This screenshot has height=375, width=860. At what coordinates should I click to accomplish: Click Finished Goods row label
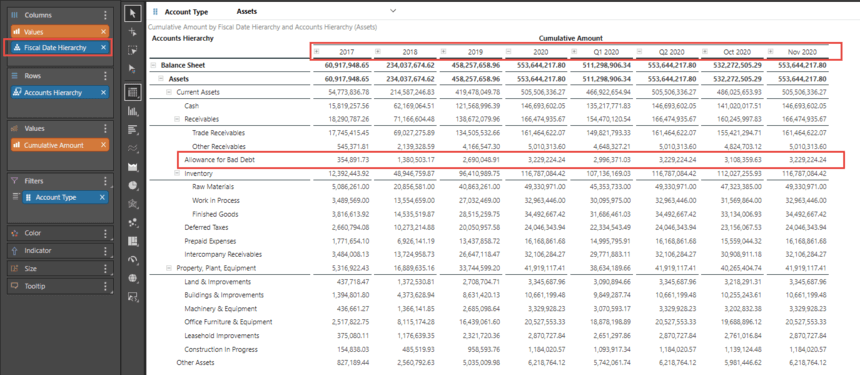(x=216, y=214)
